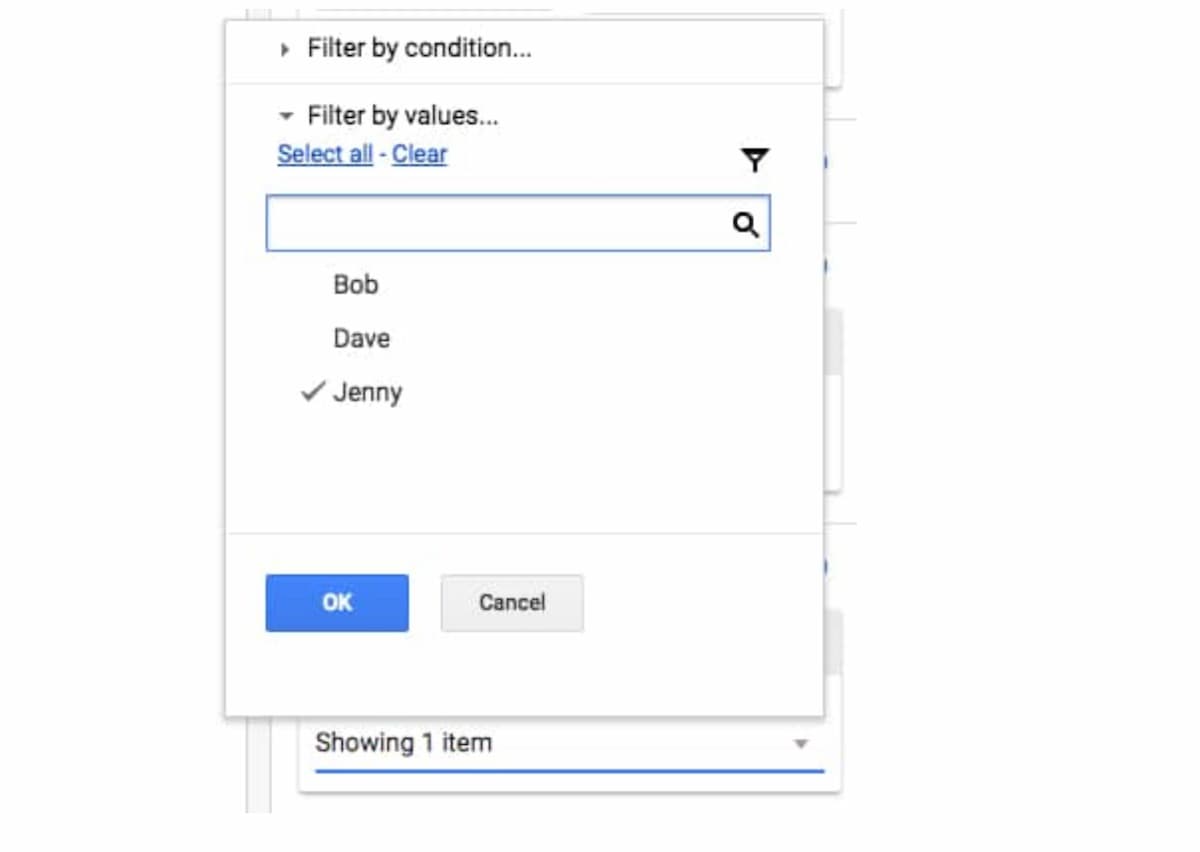Viewport: 1200px width, 852px height.
Task: Click the blank checkmark space left of Dave
Action: point(313,339)
